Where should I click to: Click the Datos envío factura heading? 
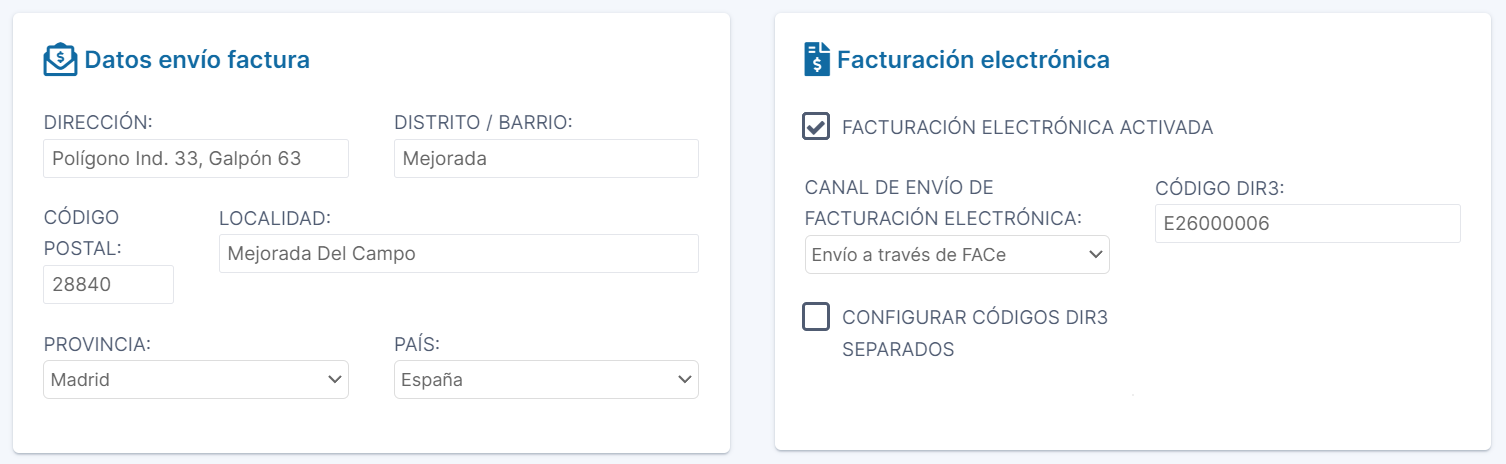coord(197,60)
